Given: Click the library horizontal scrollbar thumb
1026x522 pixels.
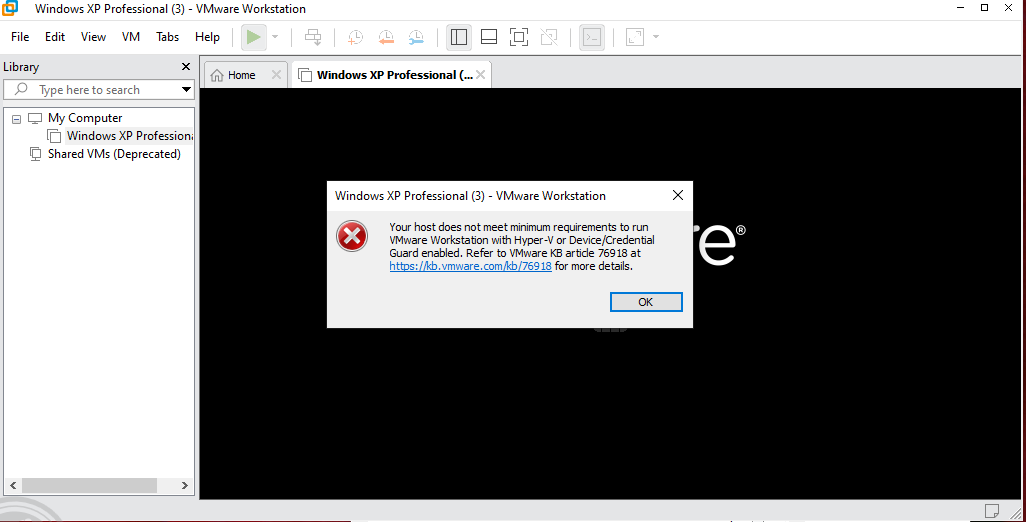Looking at the screenshot, I should [x=89, y=485].
